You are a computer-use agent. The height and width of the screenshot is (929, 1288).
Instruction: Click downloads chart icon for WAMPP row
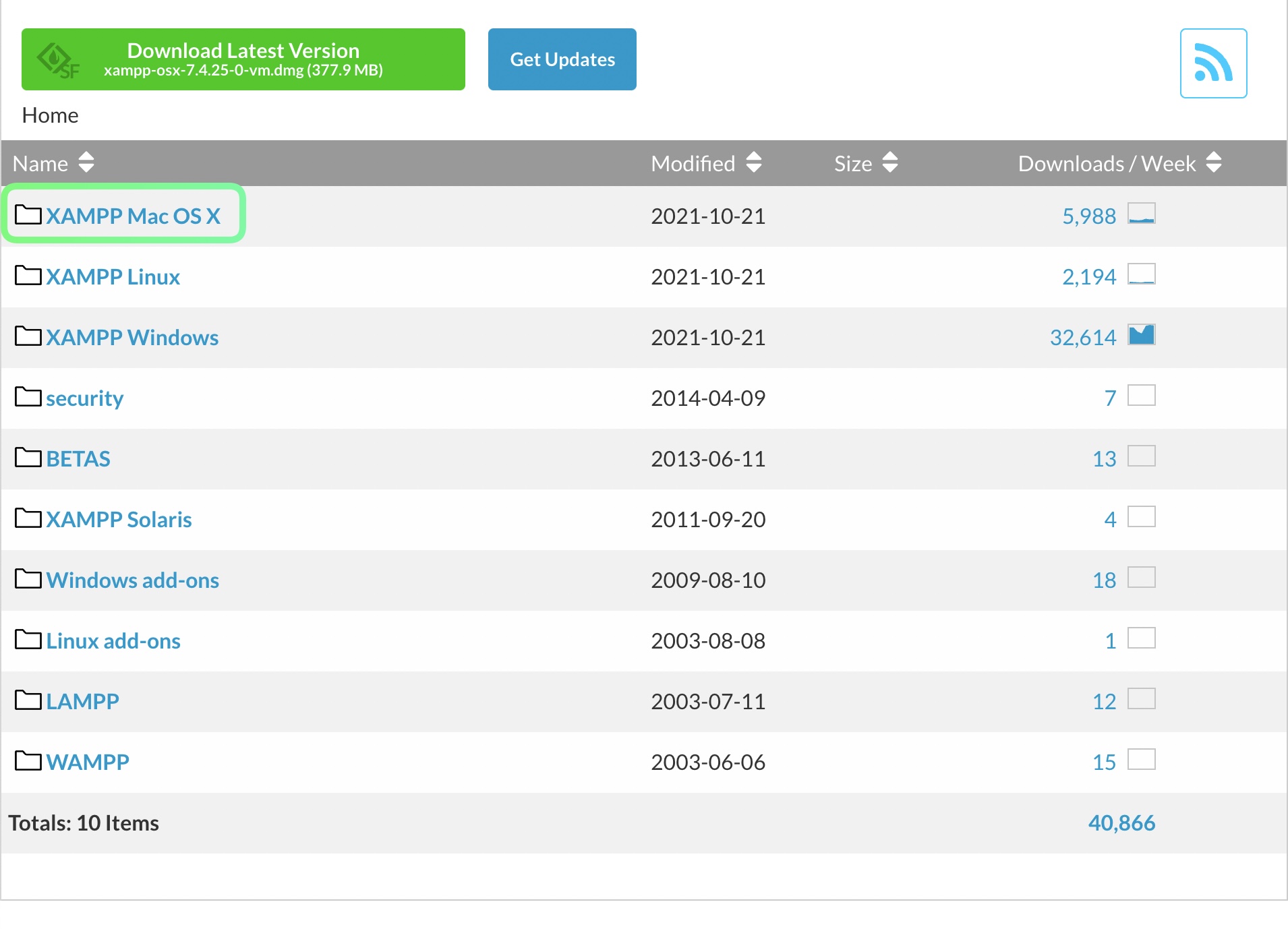click(x=1142, y=759)
